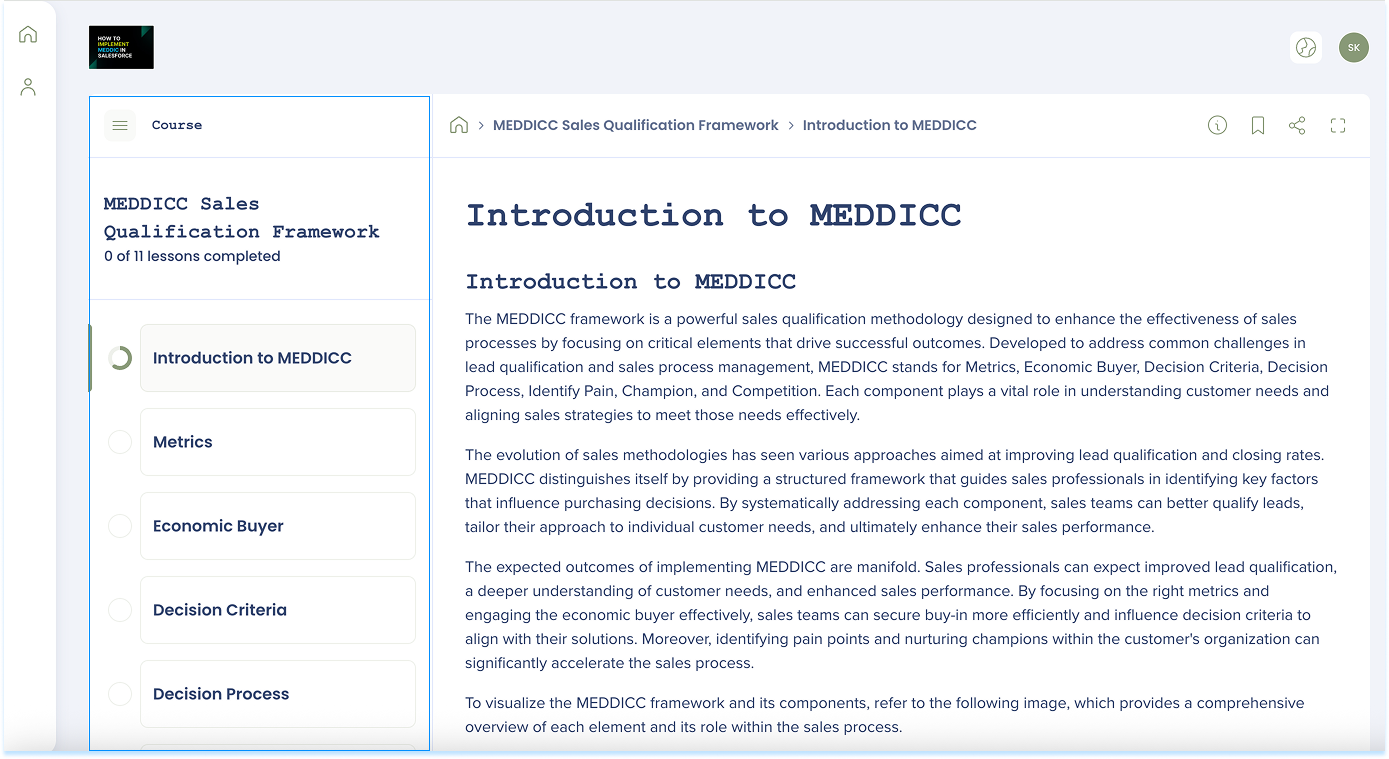
Task: Click the Home icon in left sidebar
Action: click(28, 35)
